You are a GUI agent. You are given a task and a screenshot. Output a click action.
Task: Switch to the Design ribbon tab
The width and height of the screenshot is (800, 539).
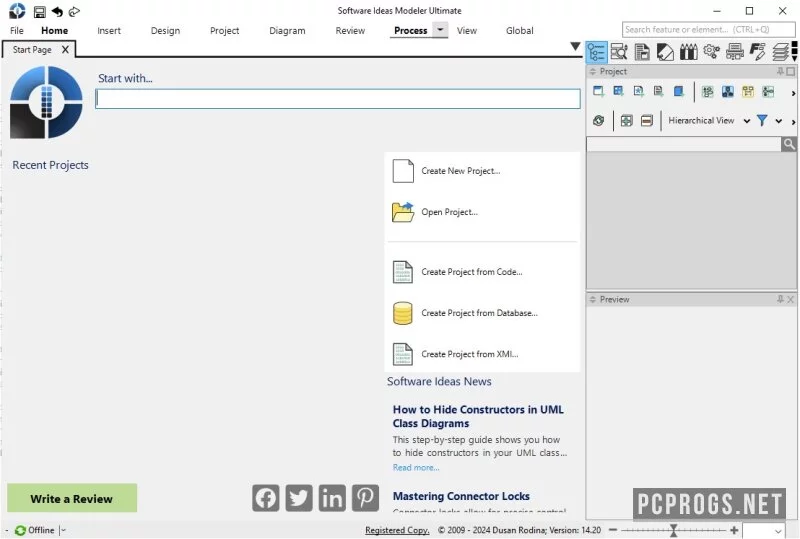[x=165, y=31]
